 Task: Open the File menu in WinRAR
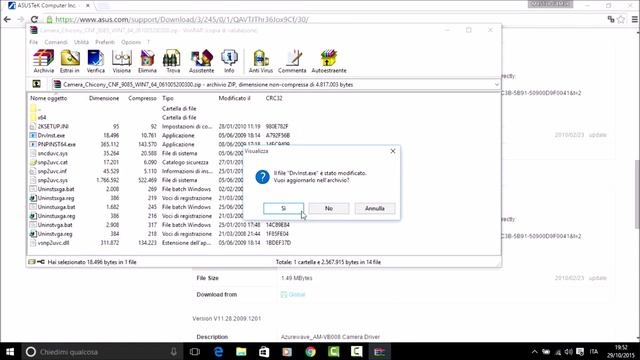click(33, 42)
